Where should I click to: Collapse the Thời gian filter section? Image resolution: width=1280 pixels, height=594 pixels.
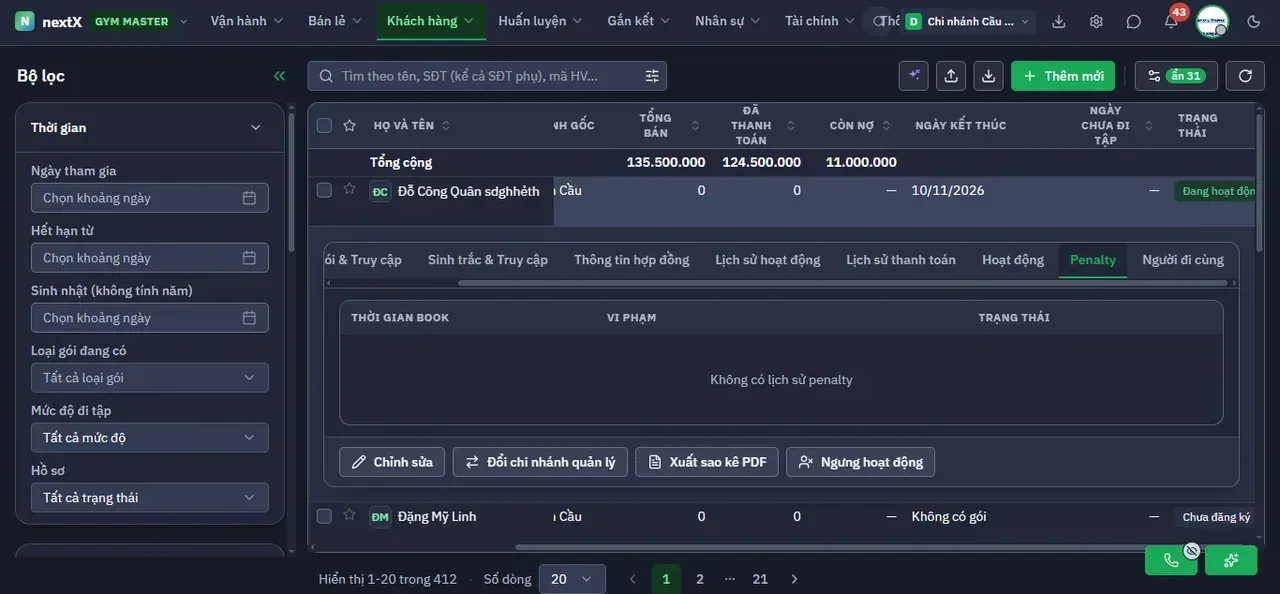tap(255, 128)
